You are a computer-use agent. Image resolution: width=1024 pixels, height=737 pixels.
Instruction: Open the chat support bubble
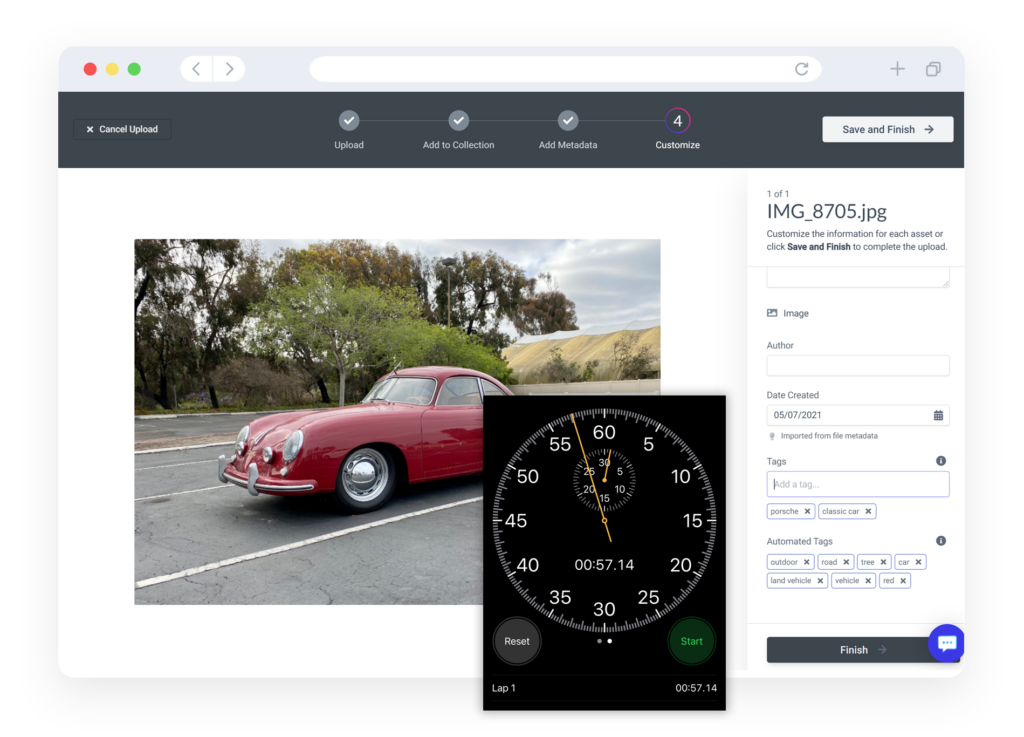[x=946, y=643]
